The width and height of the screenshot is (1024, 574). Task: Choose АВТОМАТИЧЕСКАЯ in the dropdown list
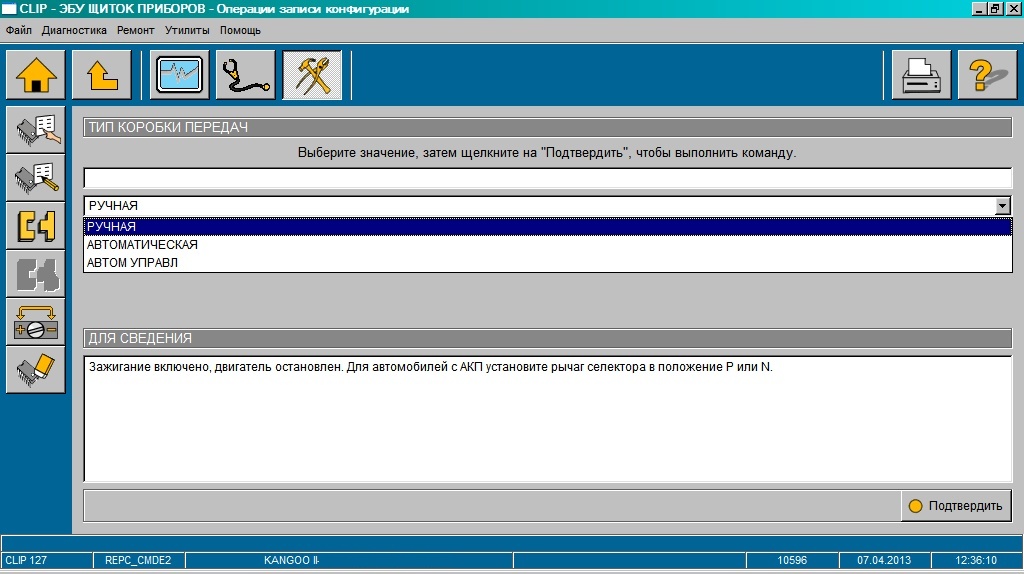point(548,244)
